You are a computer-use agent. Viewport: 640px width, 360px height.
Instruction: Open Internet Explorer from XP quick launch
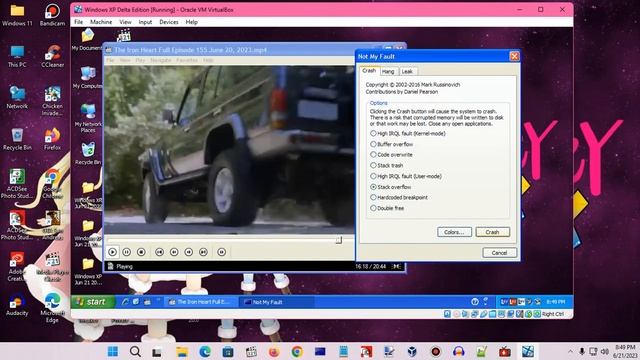pos(125,302)
